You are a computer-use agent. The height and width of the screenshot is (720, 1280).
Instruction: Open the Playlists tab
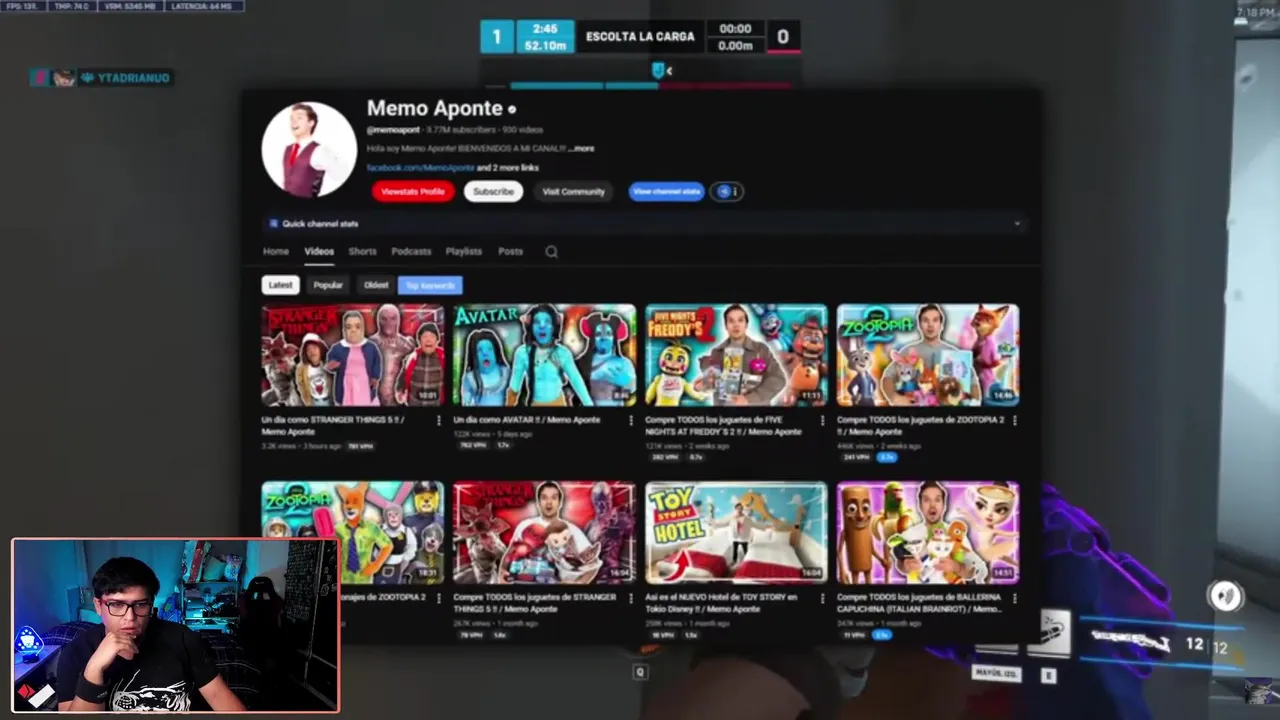tap(463, 252)
